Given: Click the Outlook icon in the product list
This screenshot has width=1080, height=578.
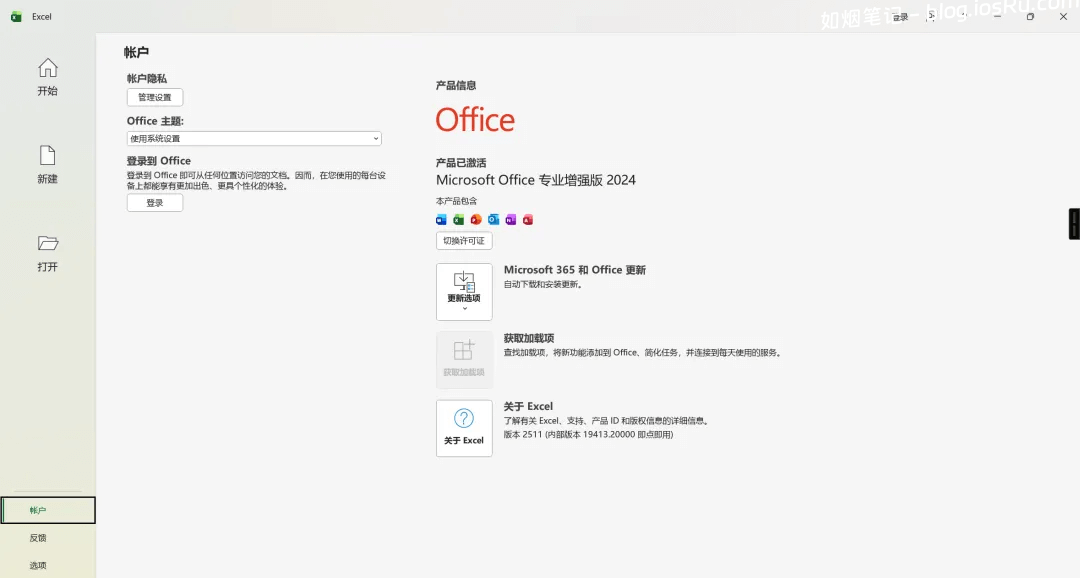Looking at the screenshot, I should coord(493,220).
